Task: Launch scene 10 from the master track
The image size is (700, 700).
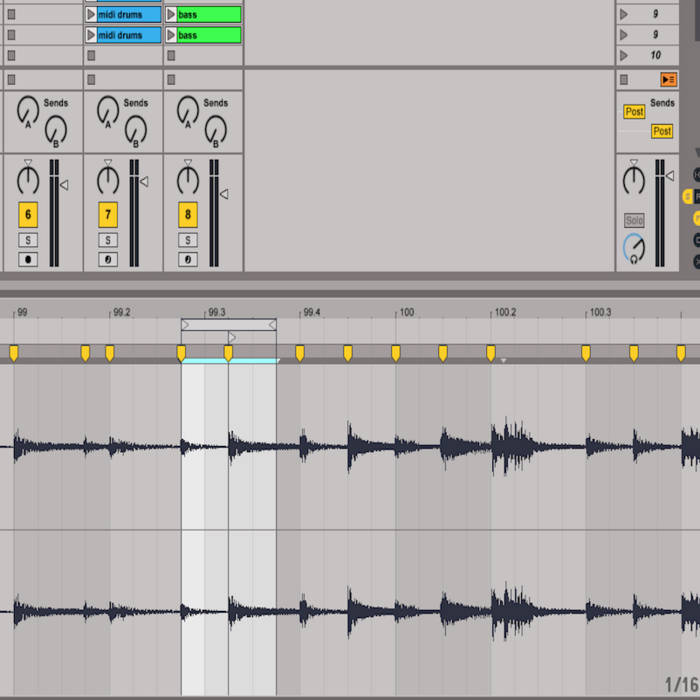Action: 624,55
